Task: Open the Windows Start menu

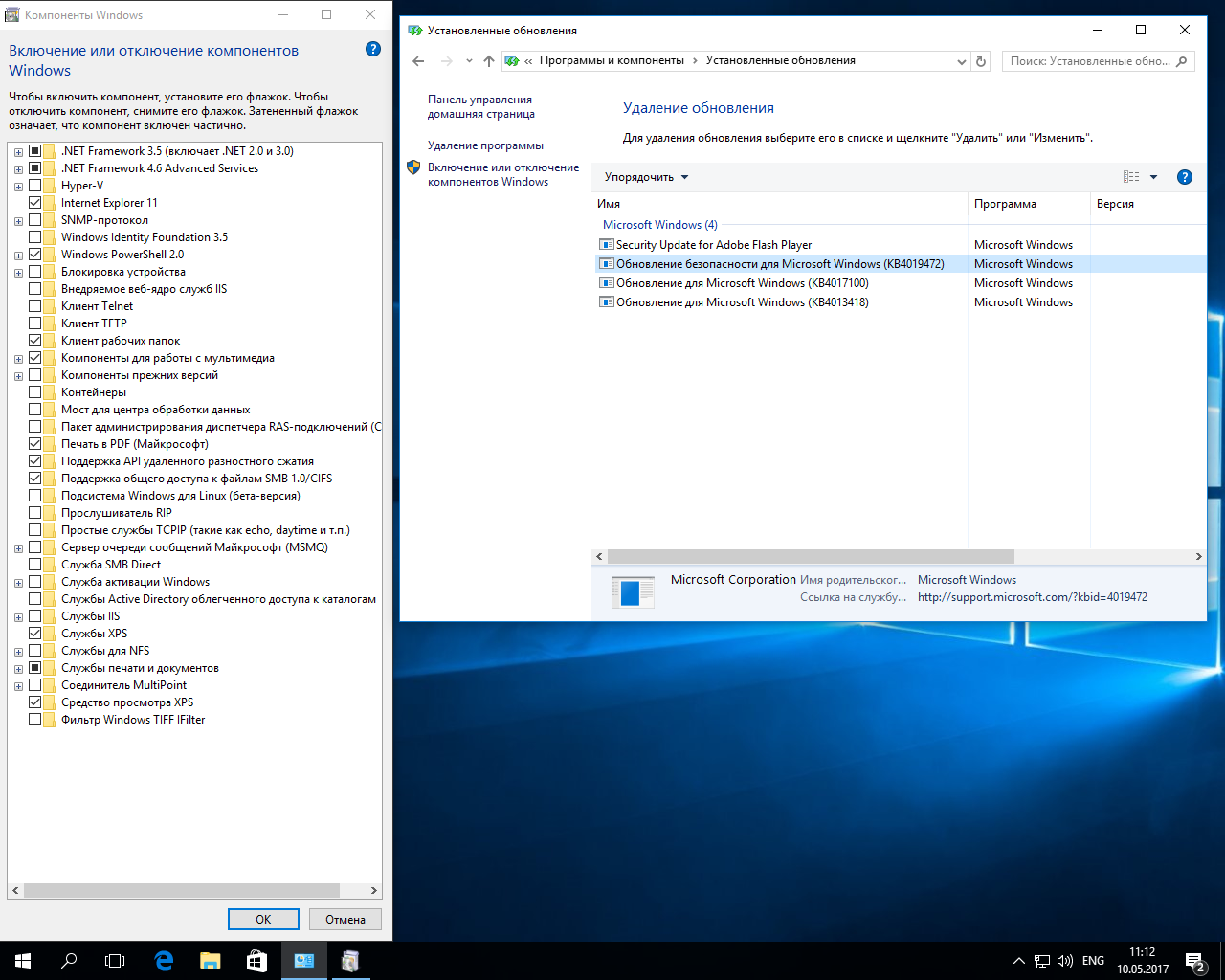Action: click(x=23, y=961)
